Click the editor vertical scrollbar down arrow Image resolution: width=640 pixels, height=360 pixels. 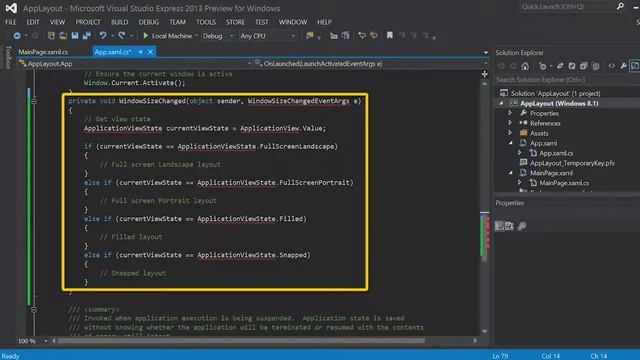(x=484, y=331)
